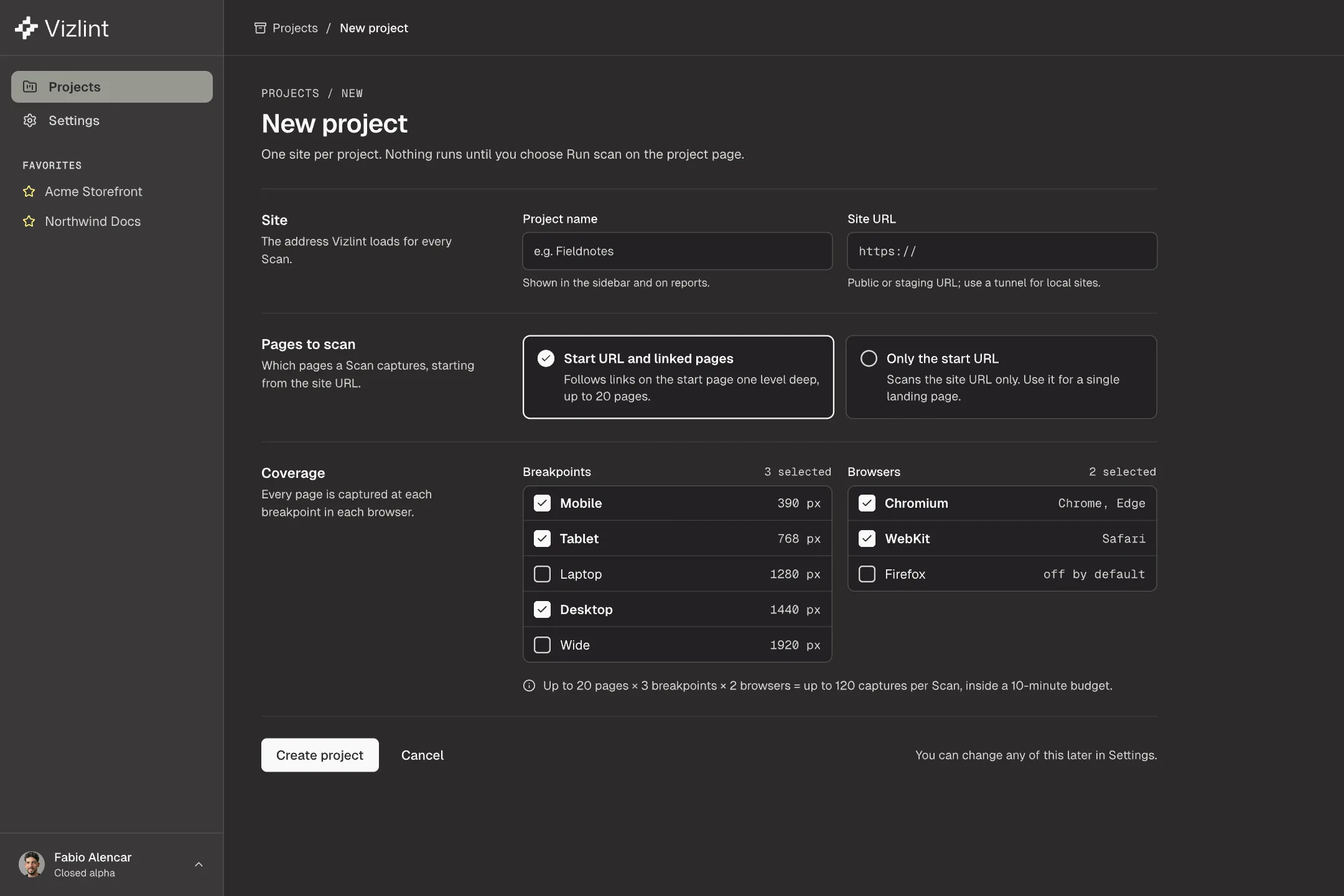Image resolution: width=1344 pixels, height=896 pixels.
Task: Click Fabio Alencar's avatar
Action: [32, 864]
